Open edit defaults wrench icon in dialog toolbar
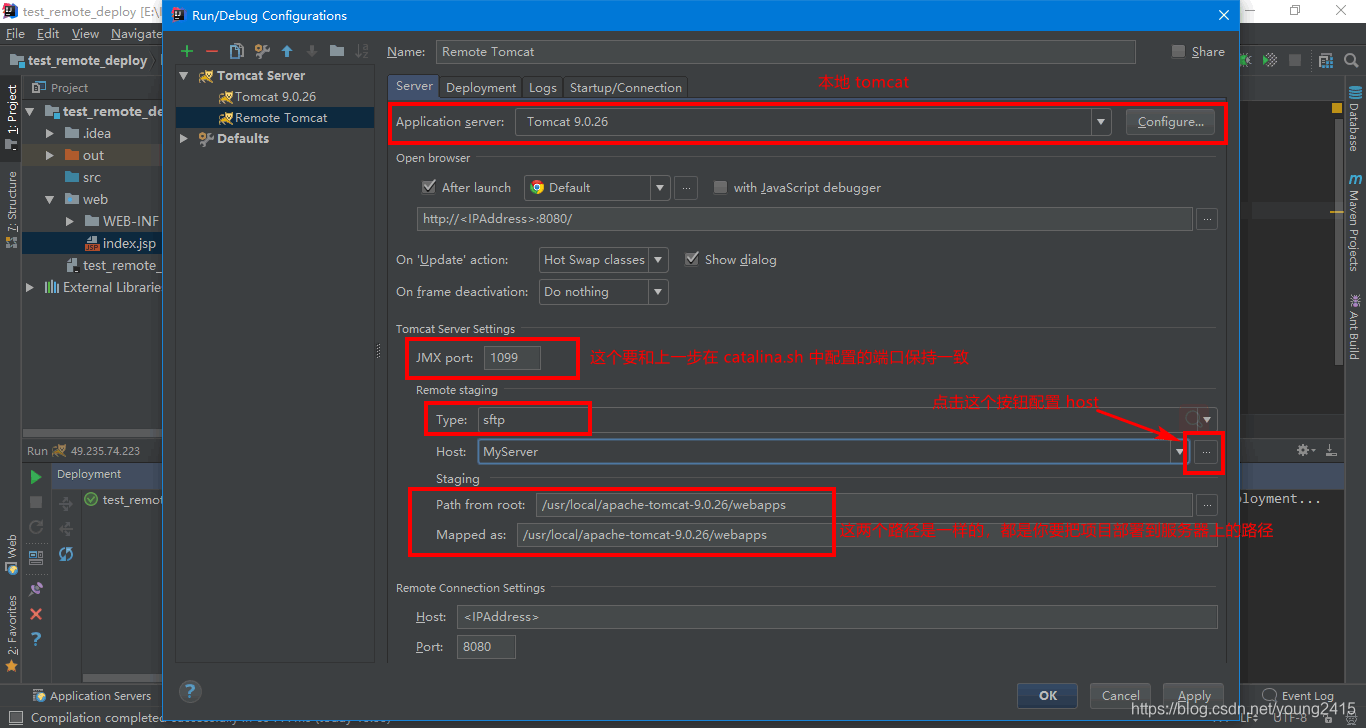 (262, 51)
